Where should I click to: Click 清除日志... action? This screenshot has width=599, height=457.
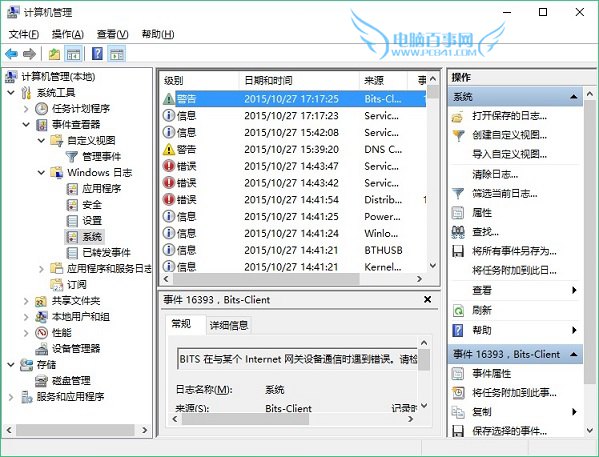pos(495,175)
